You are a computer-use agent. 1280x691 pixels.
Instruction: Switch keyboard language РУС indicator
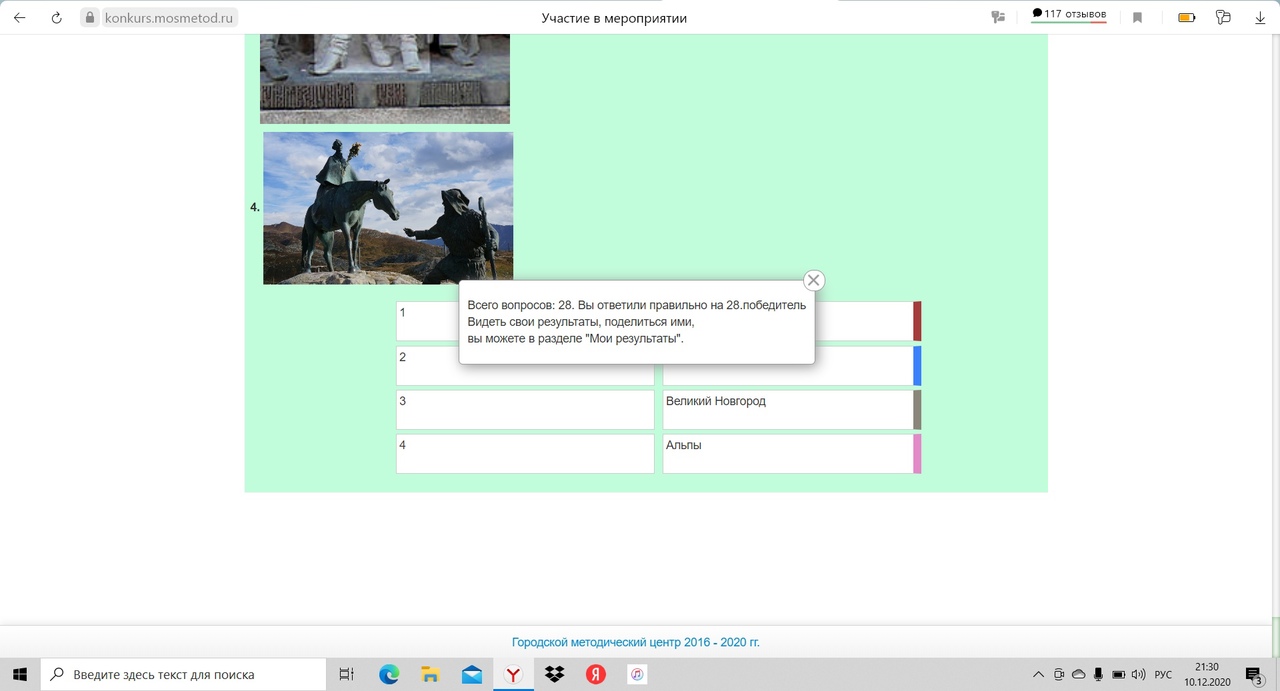(1163, 674)
